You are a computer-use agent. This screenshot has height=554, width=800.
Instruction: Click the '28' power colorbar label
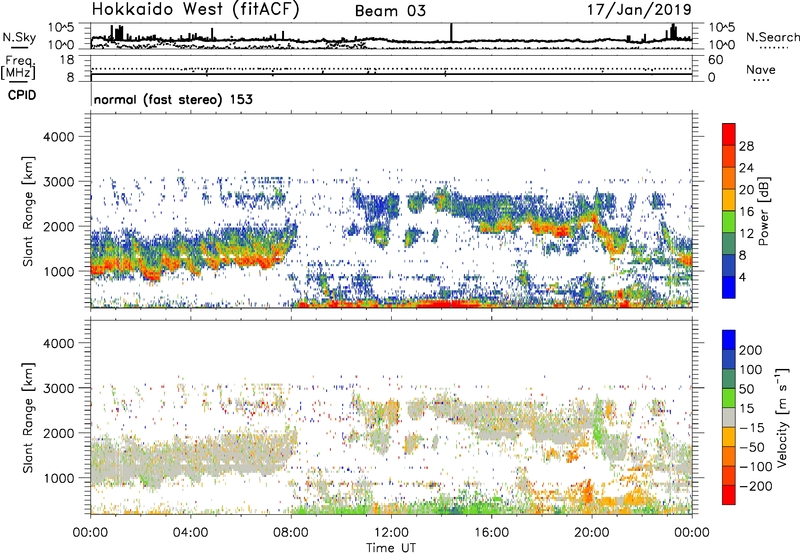(x=746, y=146)
